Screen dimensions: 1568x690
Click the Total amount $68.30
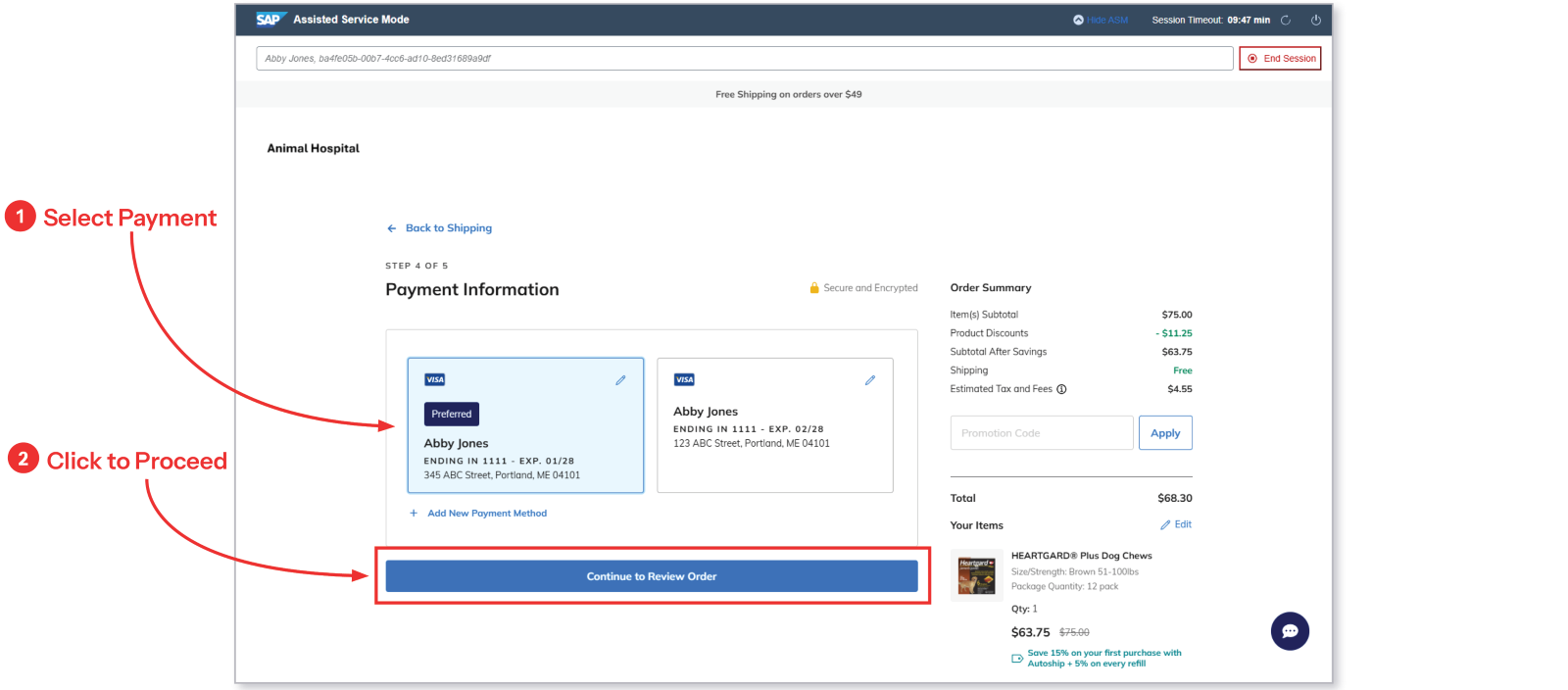[1175, 498]
